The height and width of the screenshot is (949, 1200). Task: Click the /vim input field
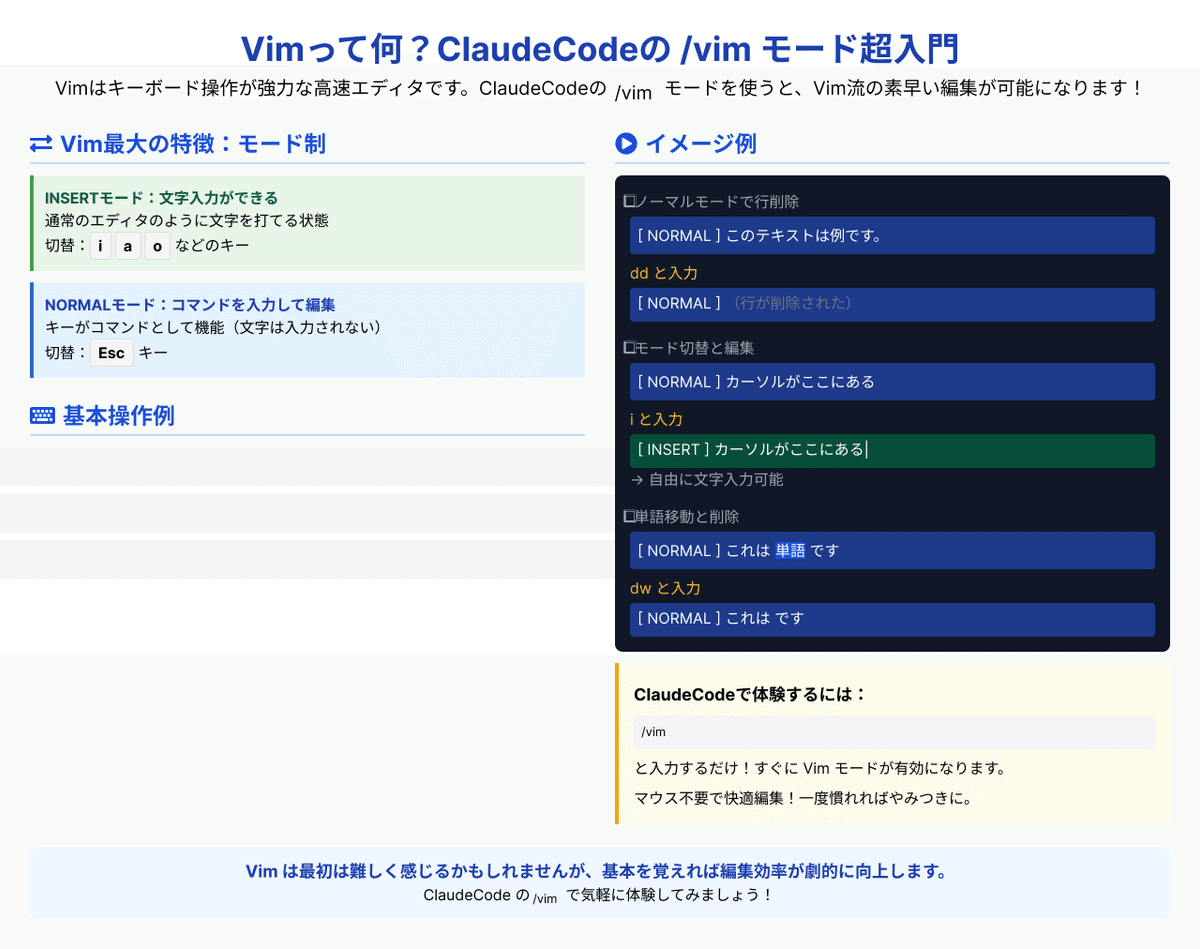(x=893, y=731)
